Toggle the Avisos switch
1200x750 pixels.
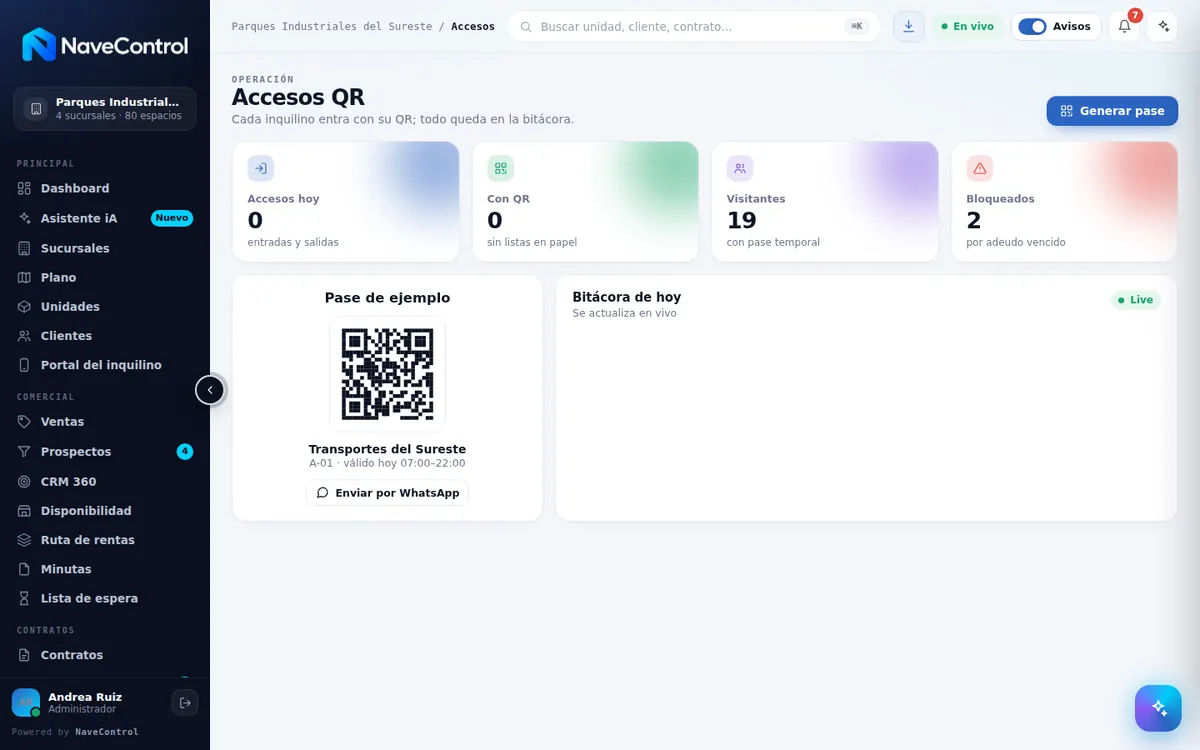pyautogui.click(x=1032, y=27)
